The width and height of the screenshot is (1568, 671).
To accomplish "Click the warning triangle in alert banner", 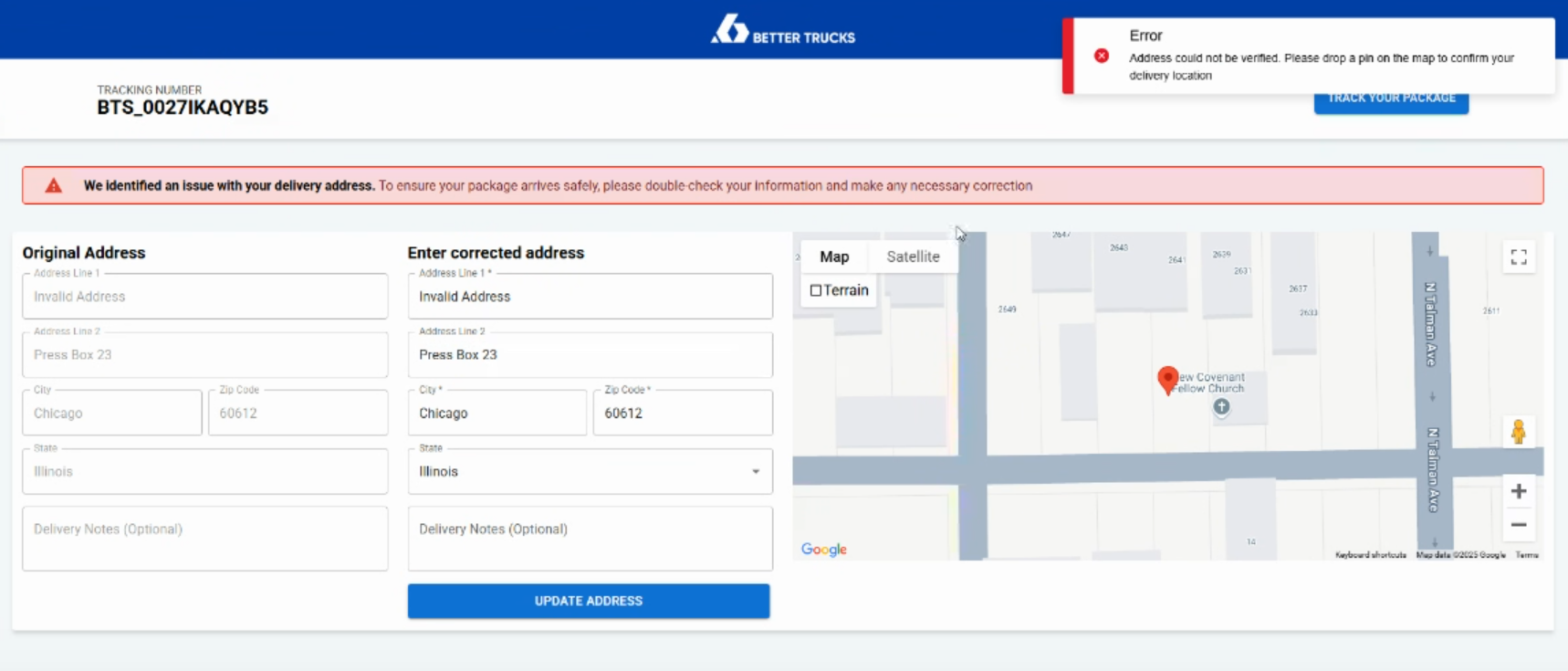I will click(54, 185).
